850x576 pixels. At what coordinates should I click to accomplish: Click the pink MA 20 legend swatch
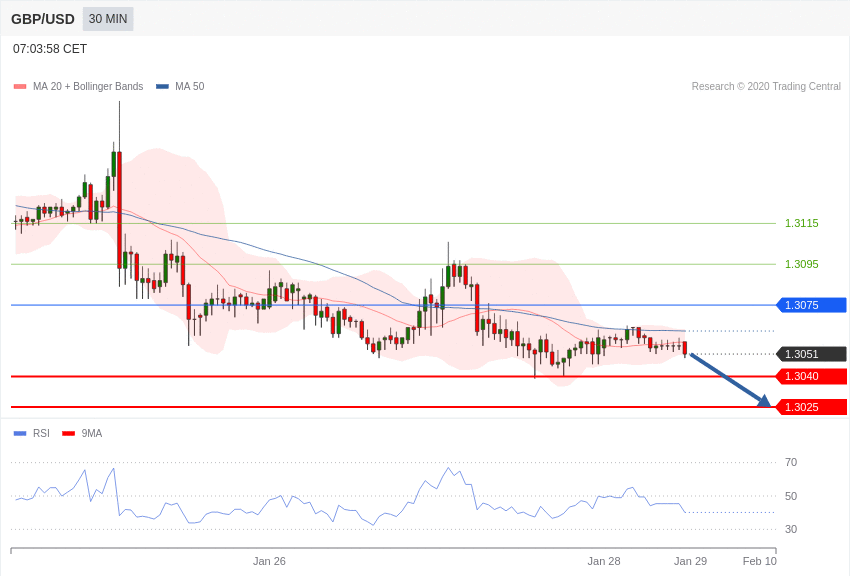(x=20, y=87)
